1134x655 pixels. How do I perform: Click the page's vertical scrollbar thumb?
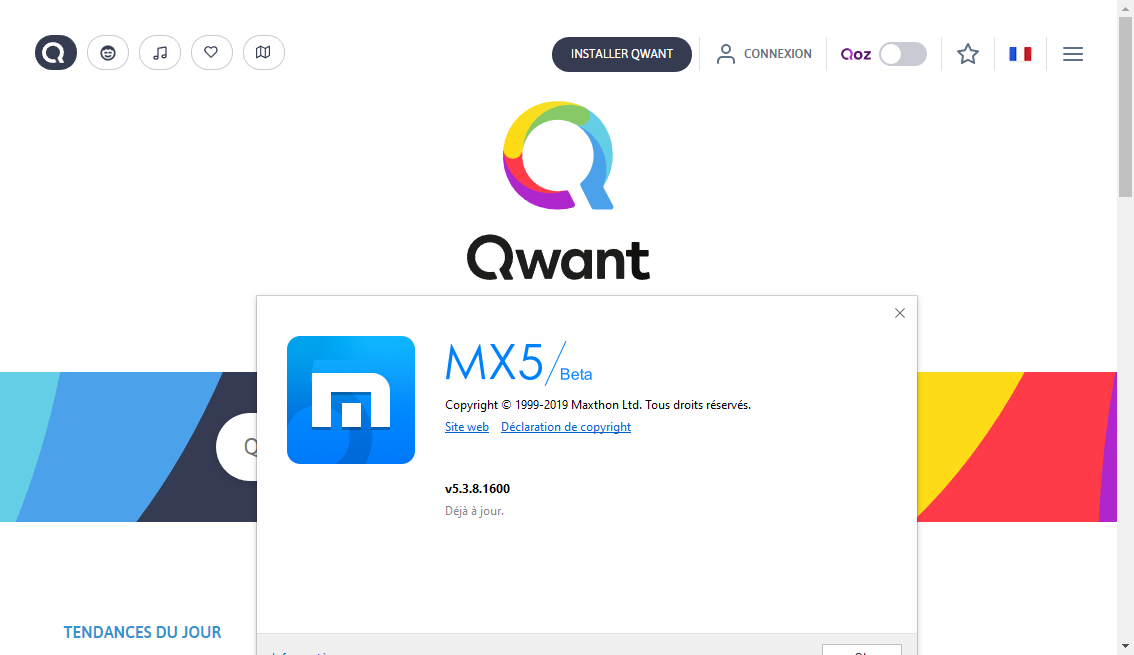[x=1125, y=106]
